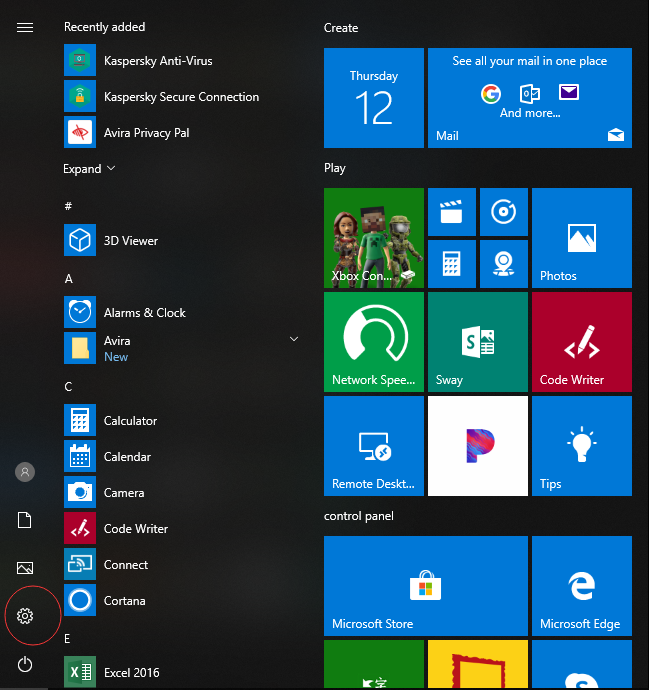Viewport: 649px width, 690px height.
Task: Open Microsoft Edge tile
Action: coord(582,586)
